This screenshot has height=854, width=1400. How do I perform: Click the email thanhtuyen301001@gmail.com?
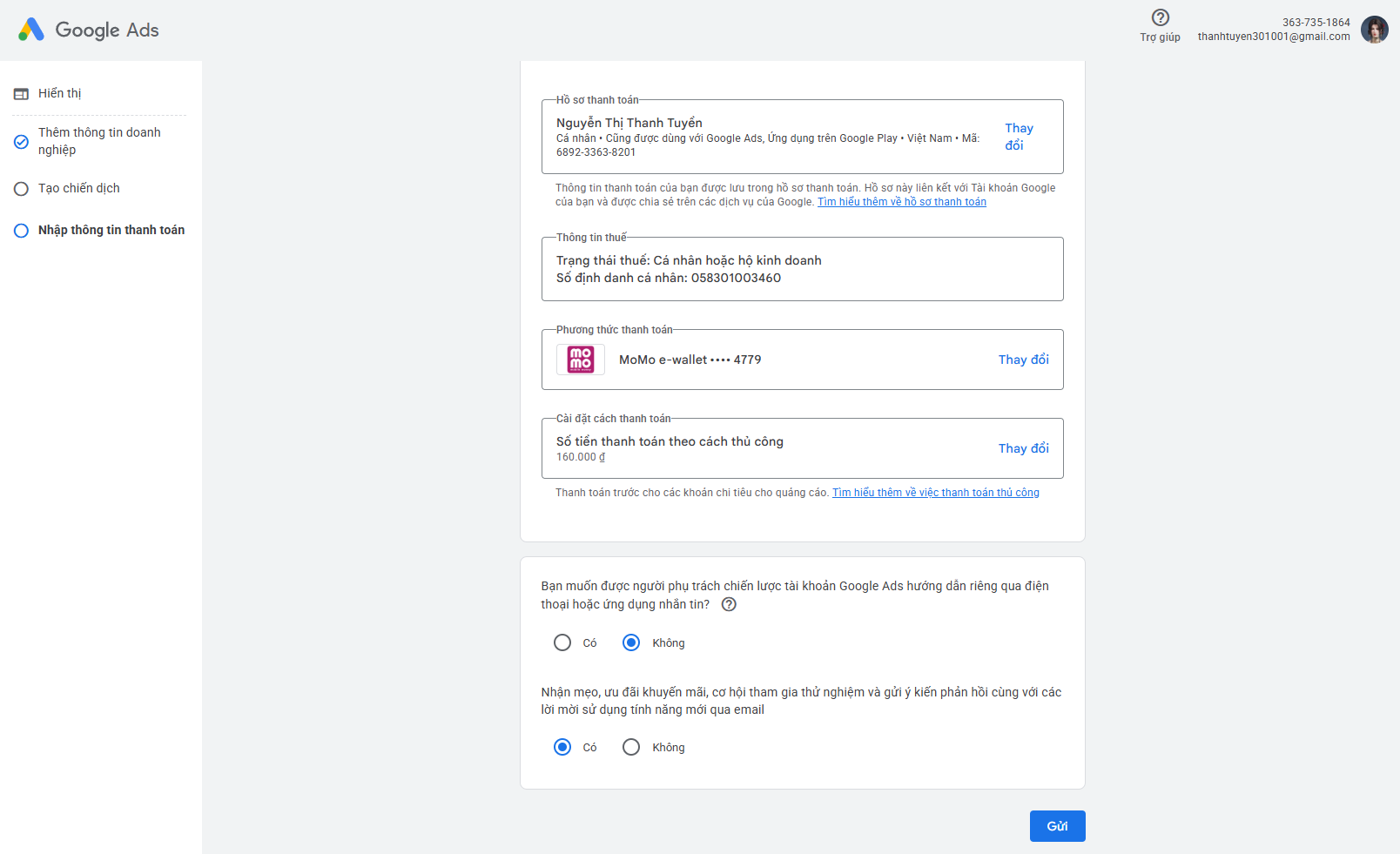click(1274, 37)
